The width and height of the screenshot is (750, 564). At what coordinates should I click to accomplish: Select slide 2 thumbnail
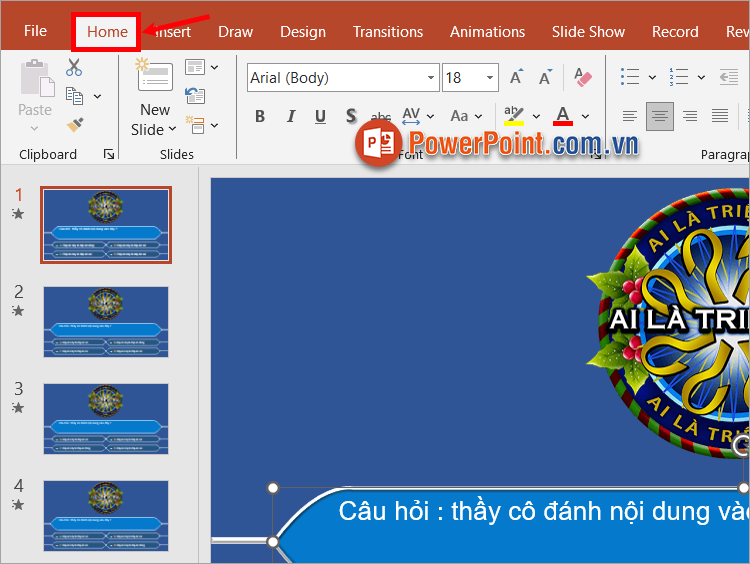(106, 321)
